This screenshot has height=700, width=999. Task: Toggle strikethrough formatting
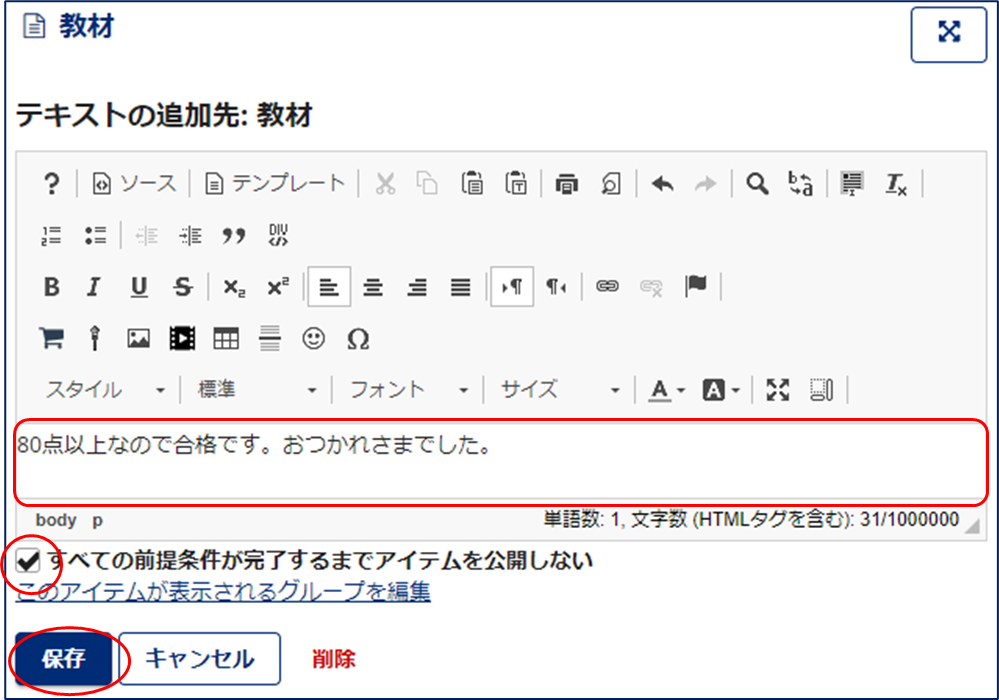click(183, 287)
